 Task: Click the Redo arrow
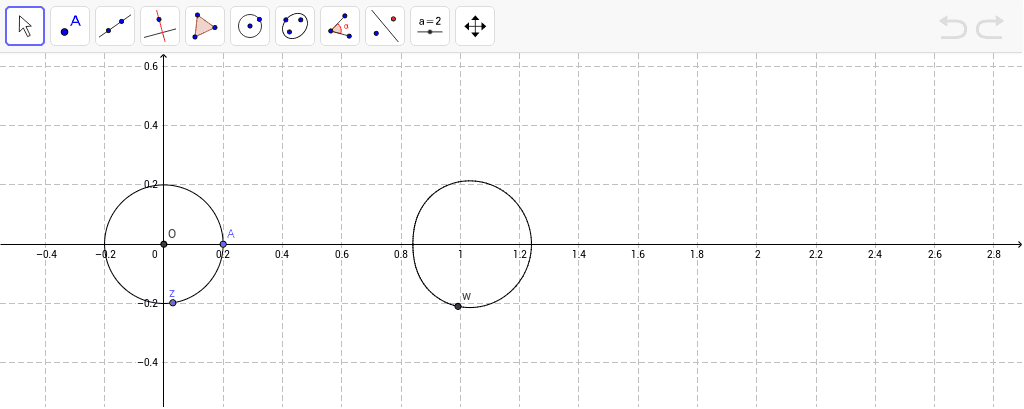[x=990, y=27]
